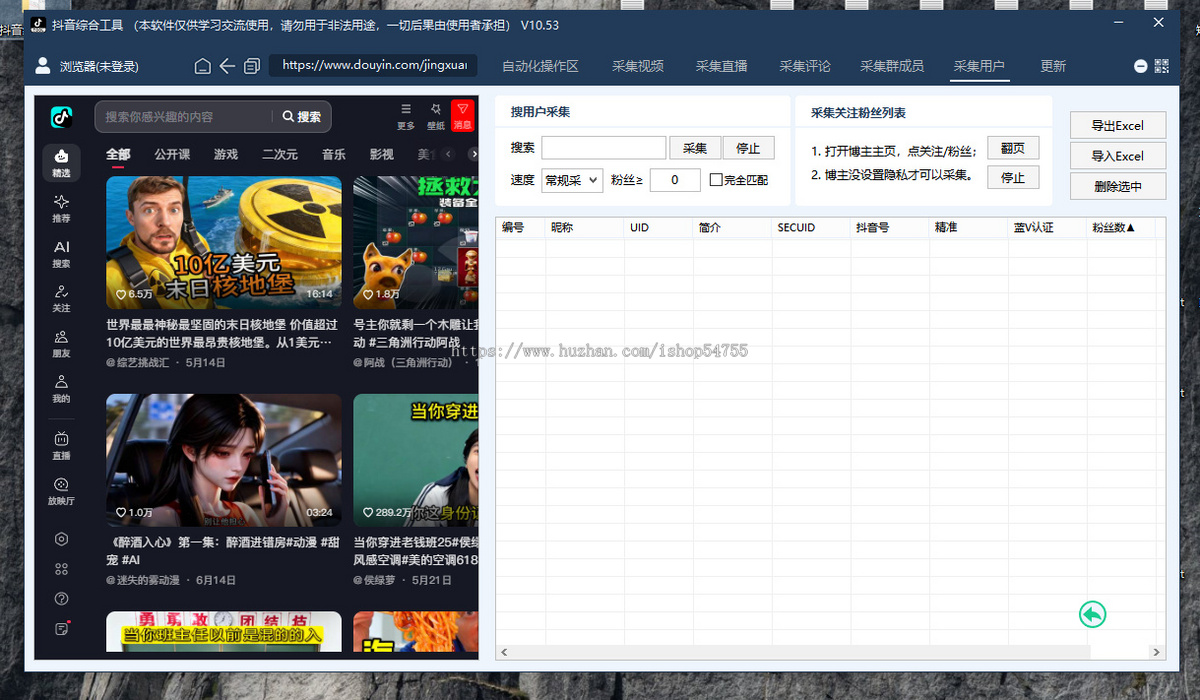
Task: Switch to 采集群成员 tab
Action: point(892,66)
